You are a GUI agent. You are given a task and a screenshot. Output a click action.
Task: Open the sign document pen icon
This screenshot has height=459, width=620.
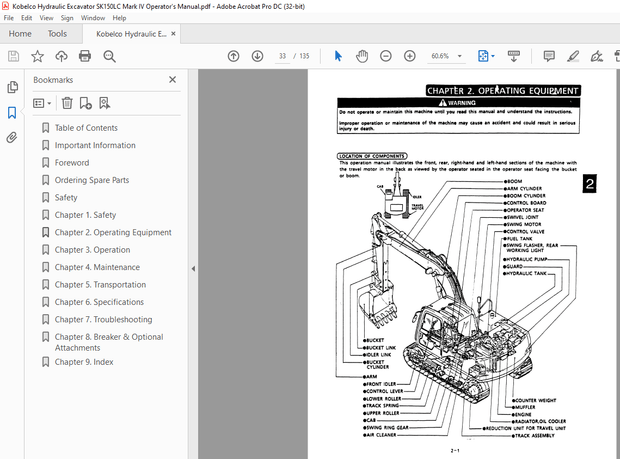(596, 56)
